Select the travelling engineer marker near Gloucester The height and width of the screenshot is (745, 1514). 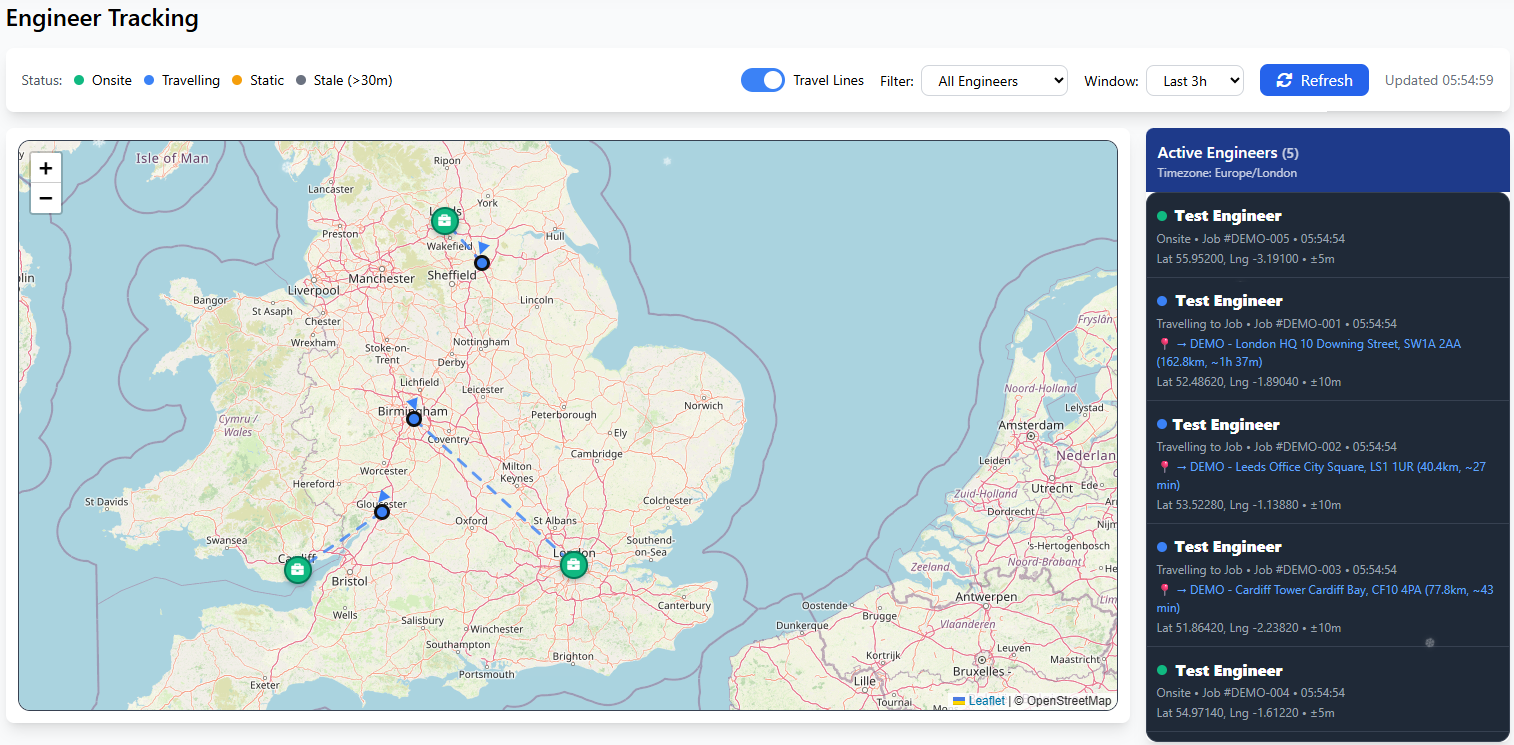[x=382, y=512]
